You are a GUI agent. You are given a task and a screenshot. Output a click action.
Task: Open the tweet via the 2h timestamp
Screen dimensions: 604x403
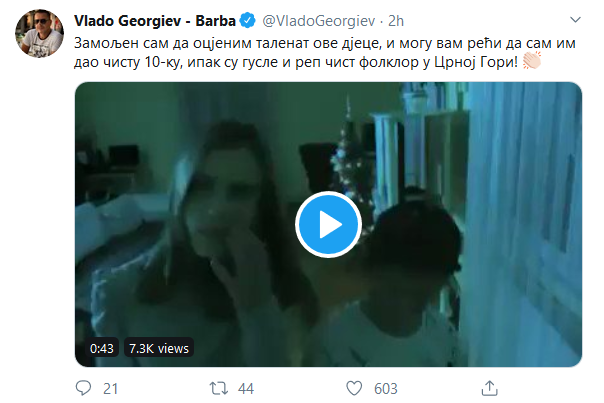point(398,20)
